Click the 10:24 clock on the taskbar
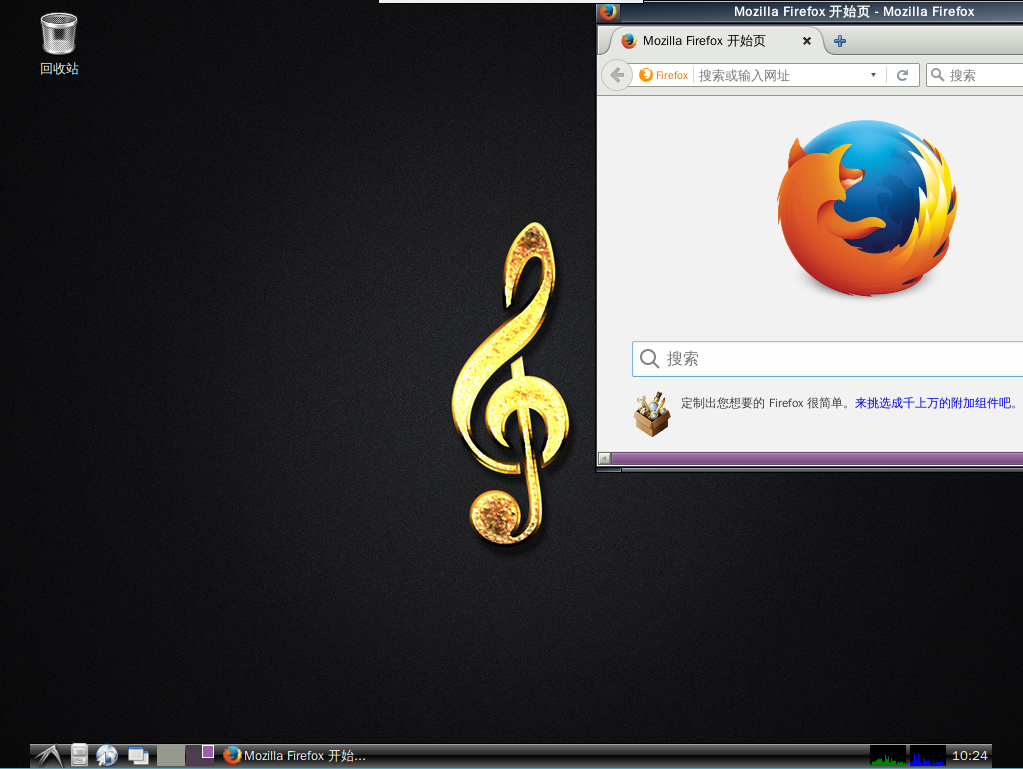 970,755
